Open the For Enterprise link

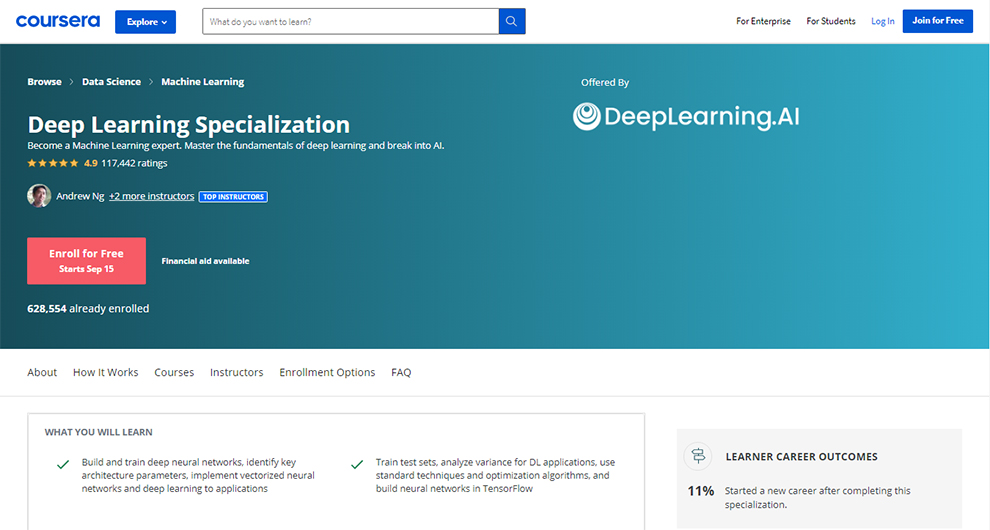click(x=763, y=21)
